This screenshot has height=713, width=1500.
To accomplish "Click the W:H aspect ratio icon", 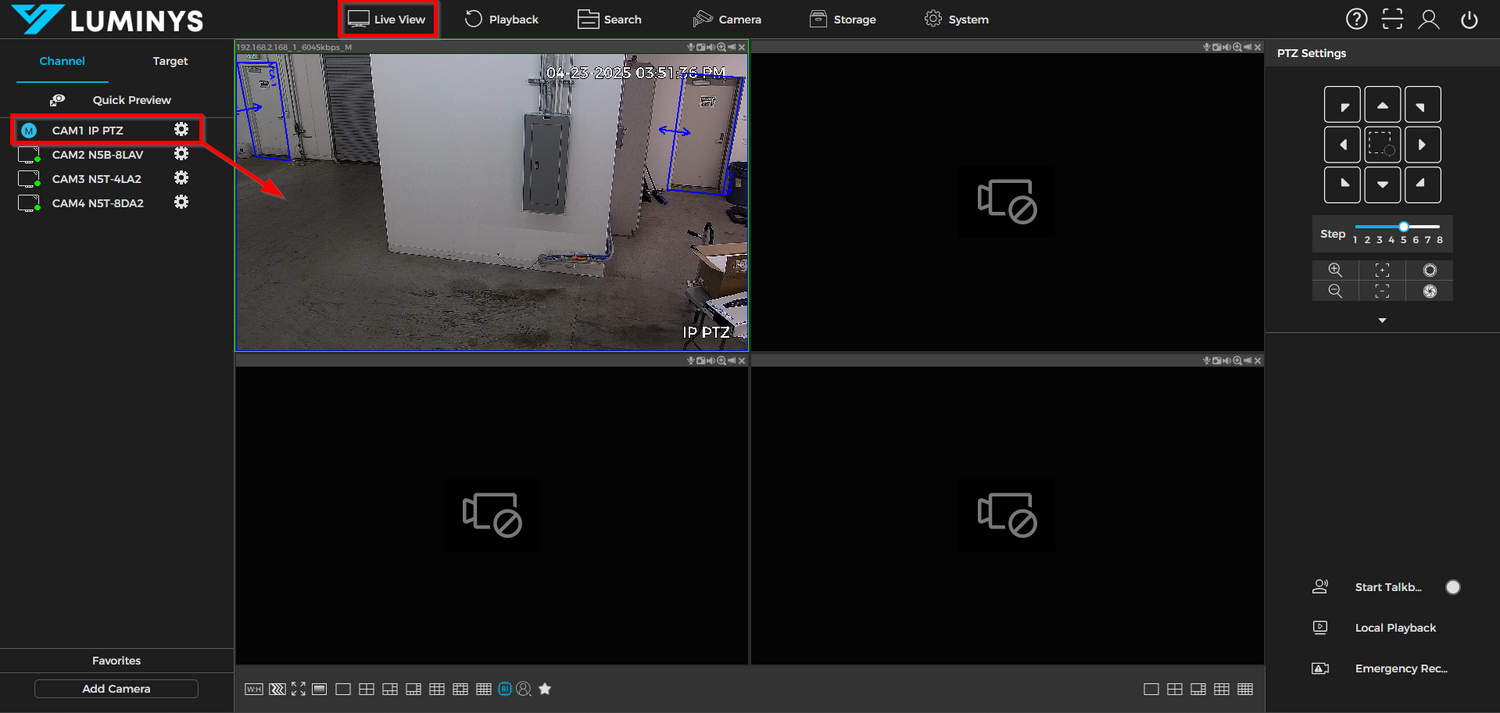I will (254, 688).
